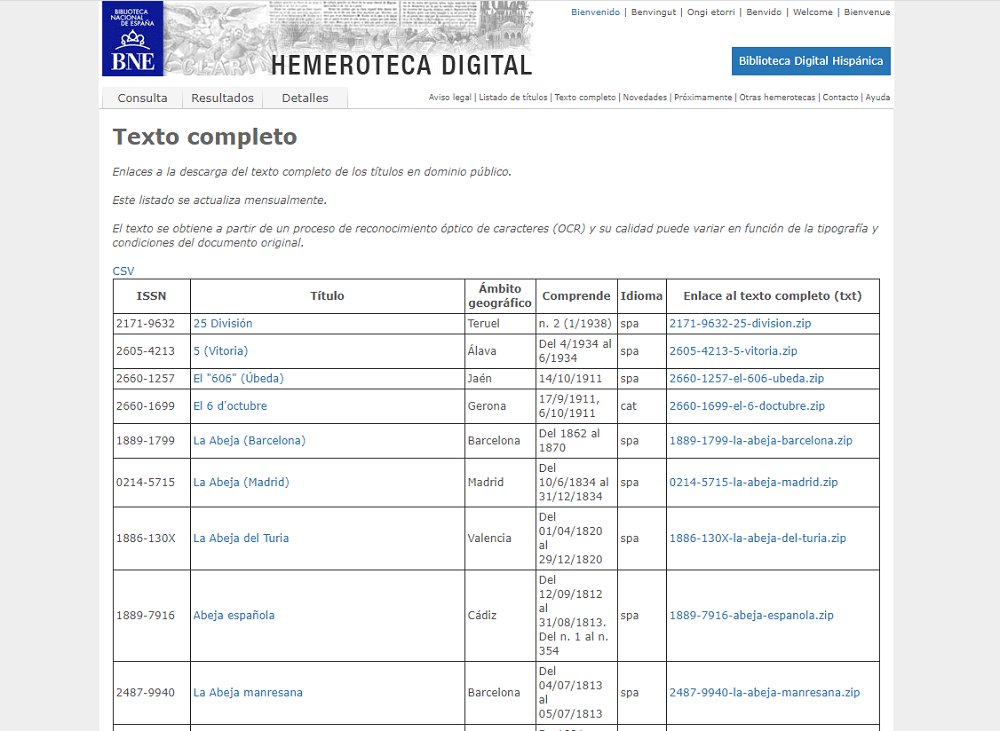The height and width of the screenshot is (731, 1000).
Task: Open Próximamente link
Action: tap(703, 98)
